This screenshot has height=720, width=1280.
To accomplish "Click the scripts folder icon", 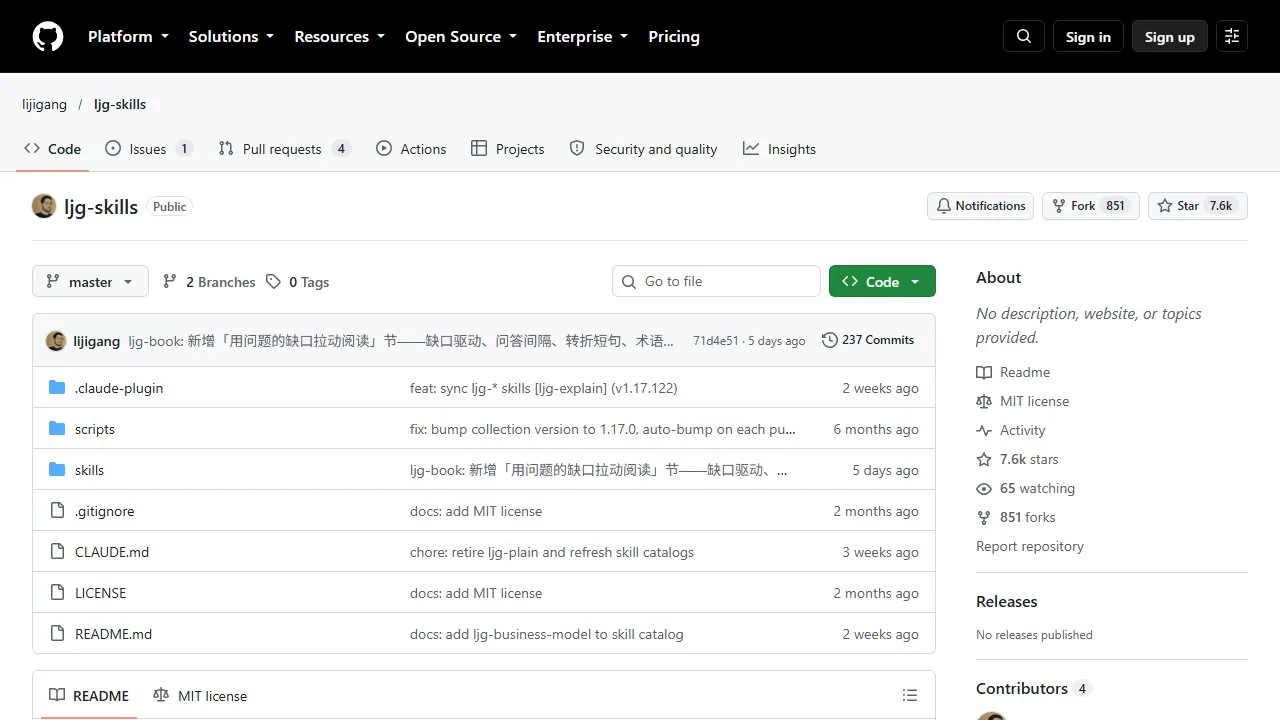I will coord(57,429).
